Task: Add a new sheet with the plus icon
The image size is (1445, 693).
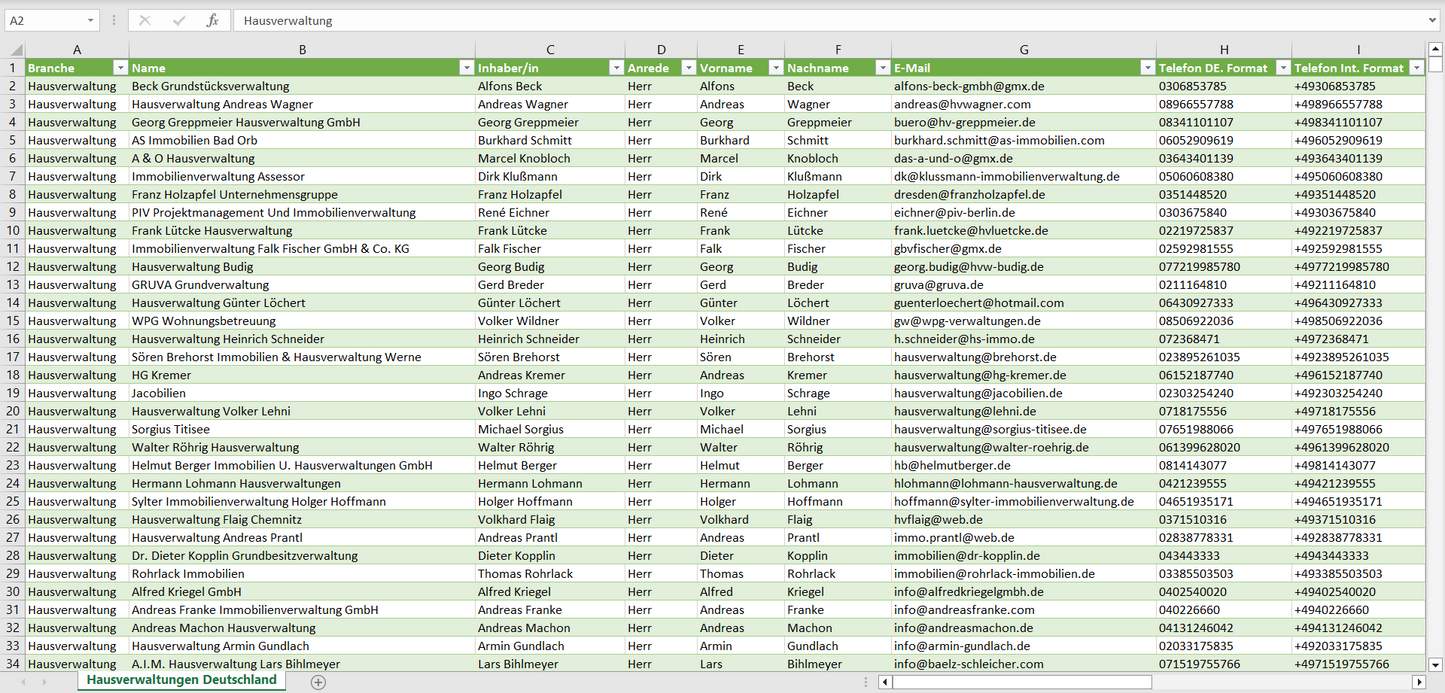Action: [x=318, y=682]
